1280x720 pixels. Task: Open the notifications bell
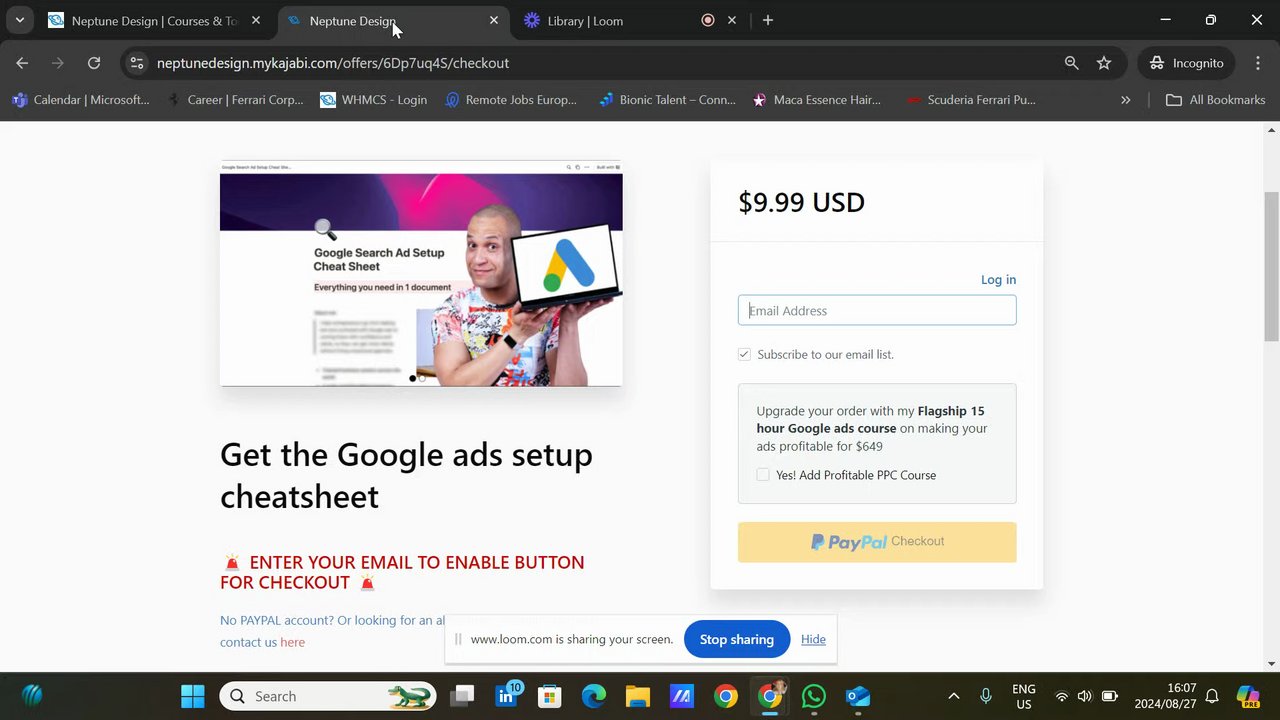1212,696
